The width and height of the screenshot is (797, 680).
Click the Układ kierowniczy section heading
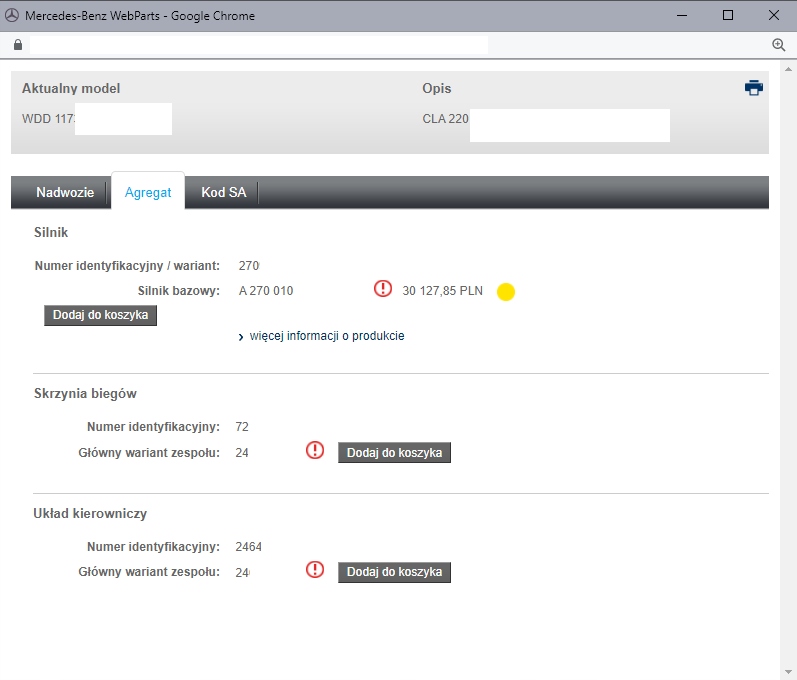pos(90,513)
